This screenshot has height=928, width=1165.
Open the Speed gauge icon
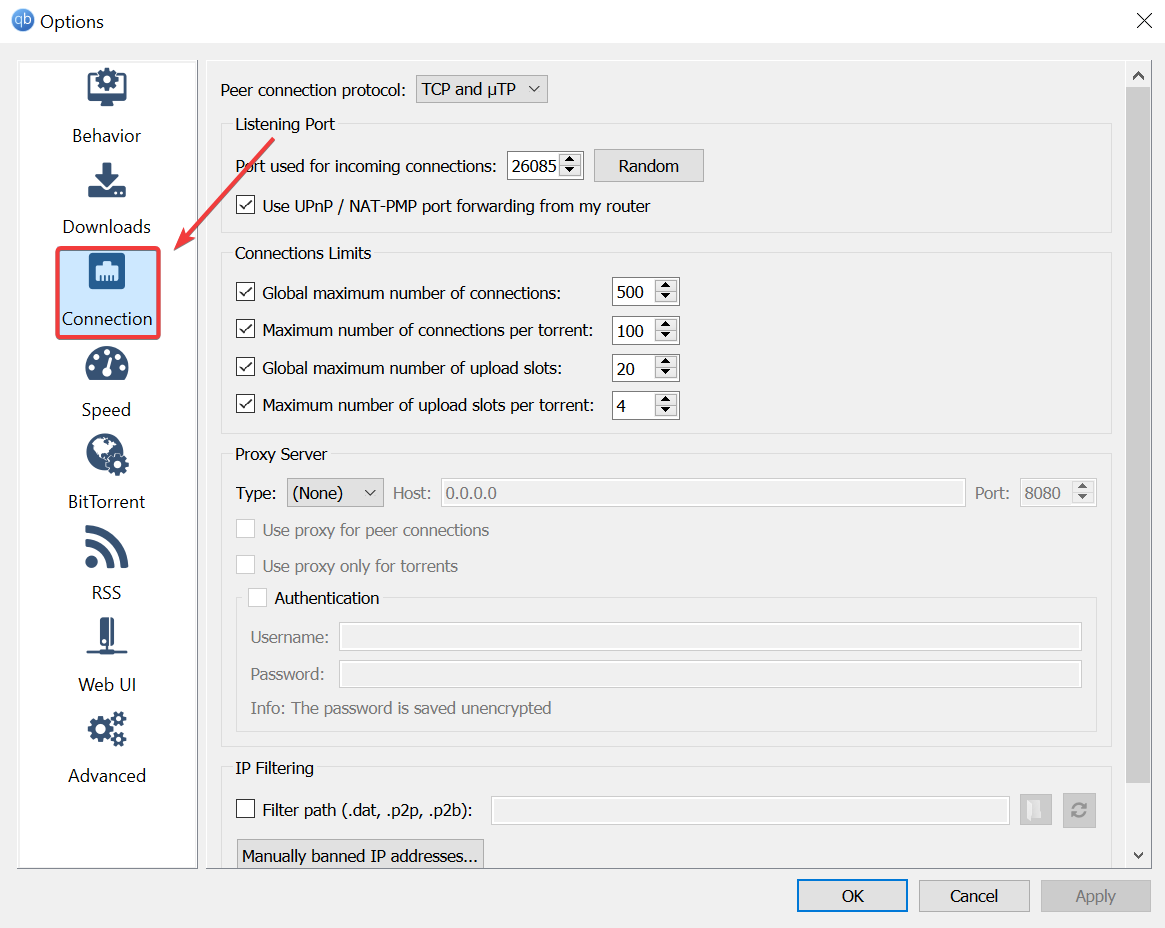coord(106,364)
